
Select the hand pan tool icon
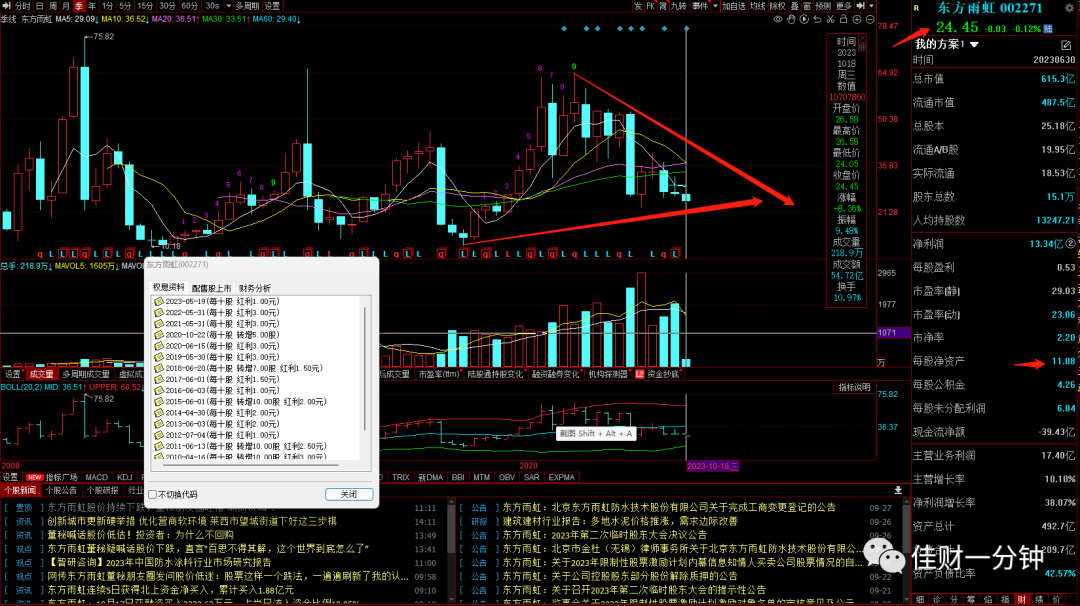(791, 19)
